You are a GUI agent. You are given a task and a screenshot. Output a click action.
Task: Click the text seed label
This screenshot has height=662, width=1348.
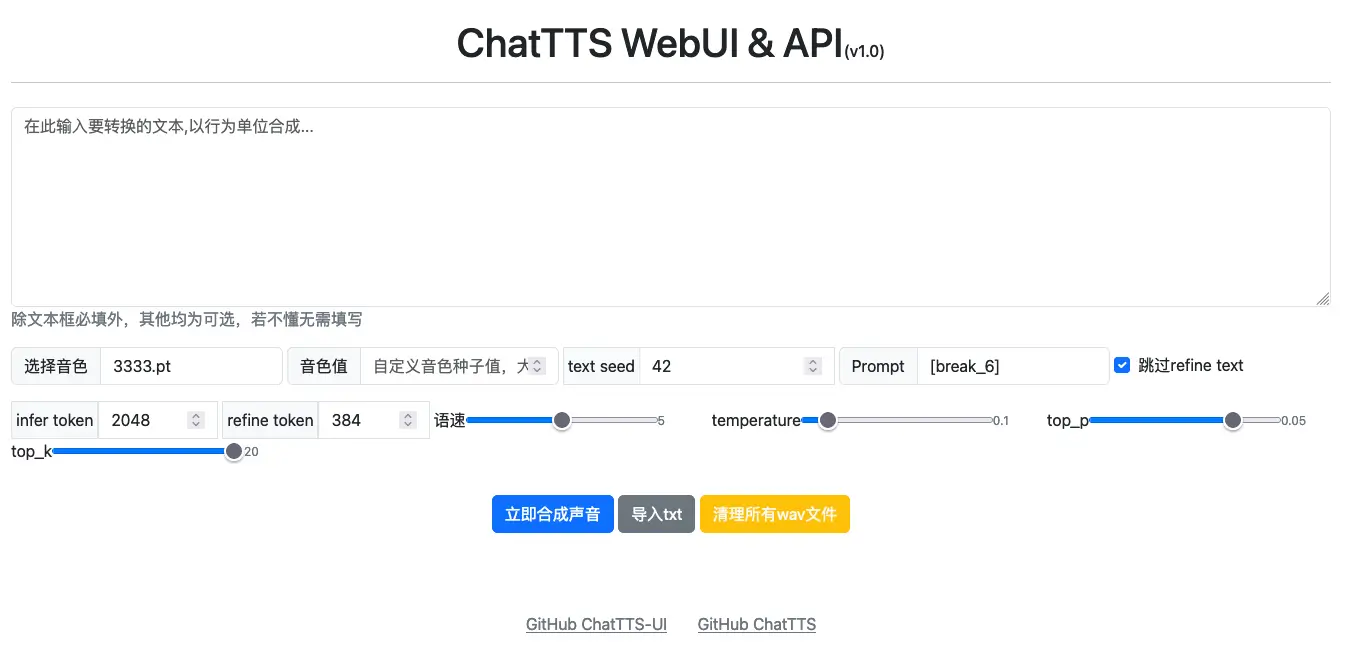coord(601,366)
